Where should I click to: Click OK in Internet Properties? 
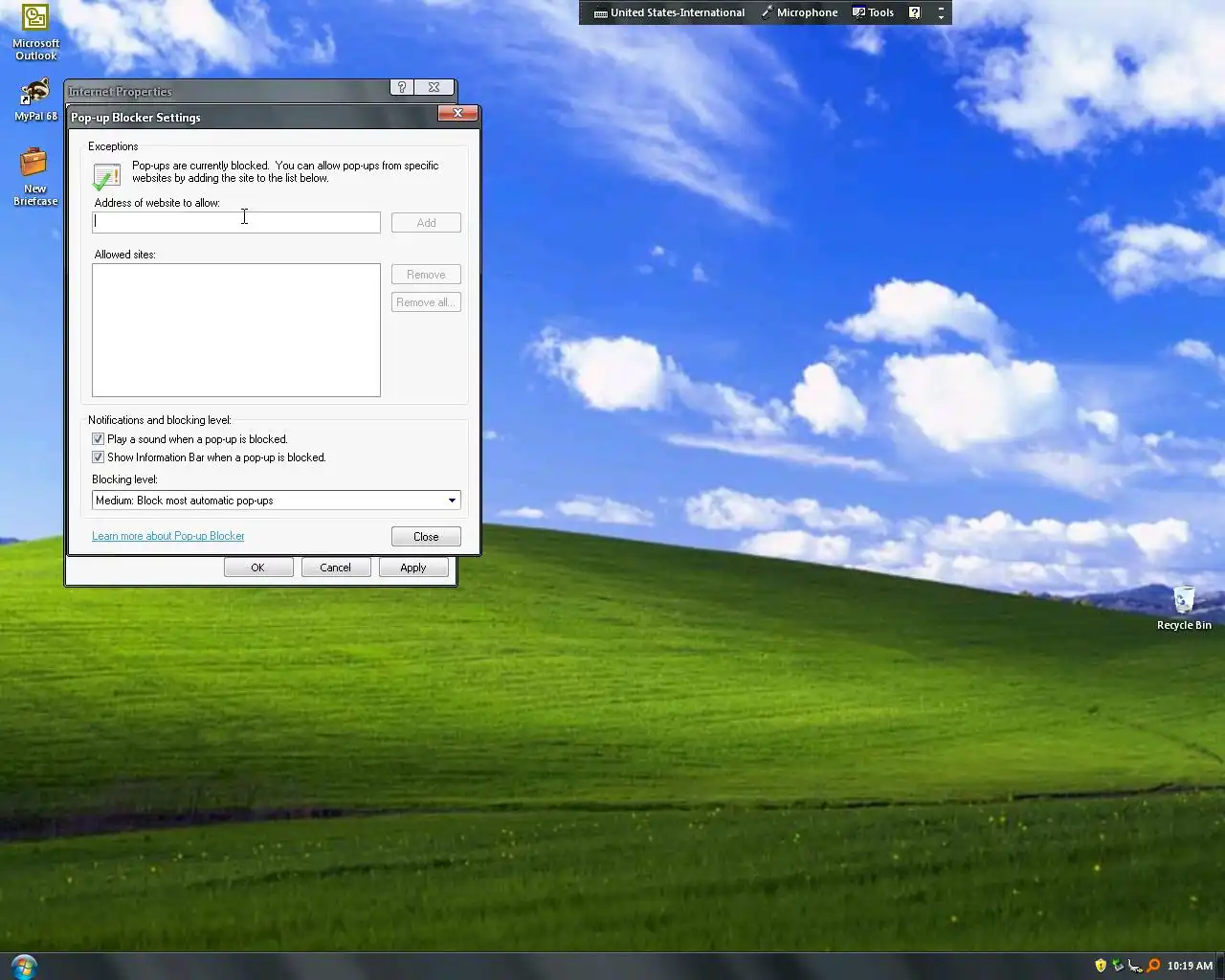(x=258, y=568)
